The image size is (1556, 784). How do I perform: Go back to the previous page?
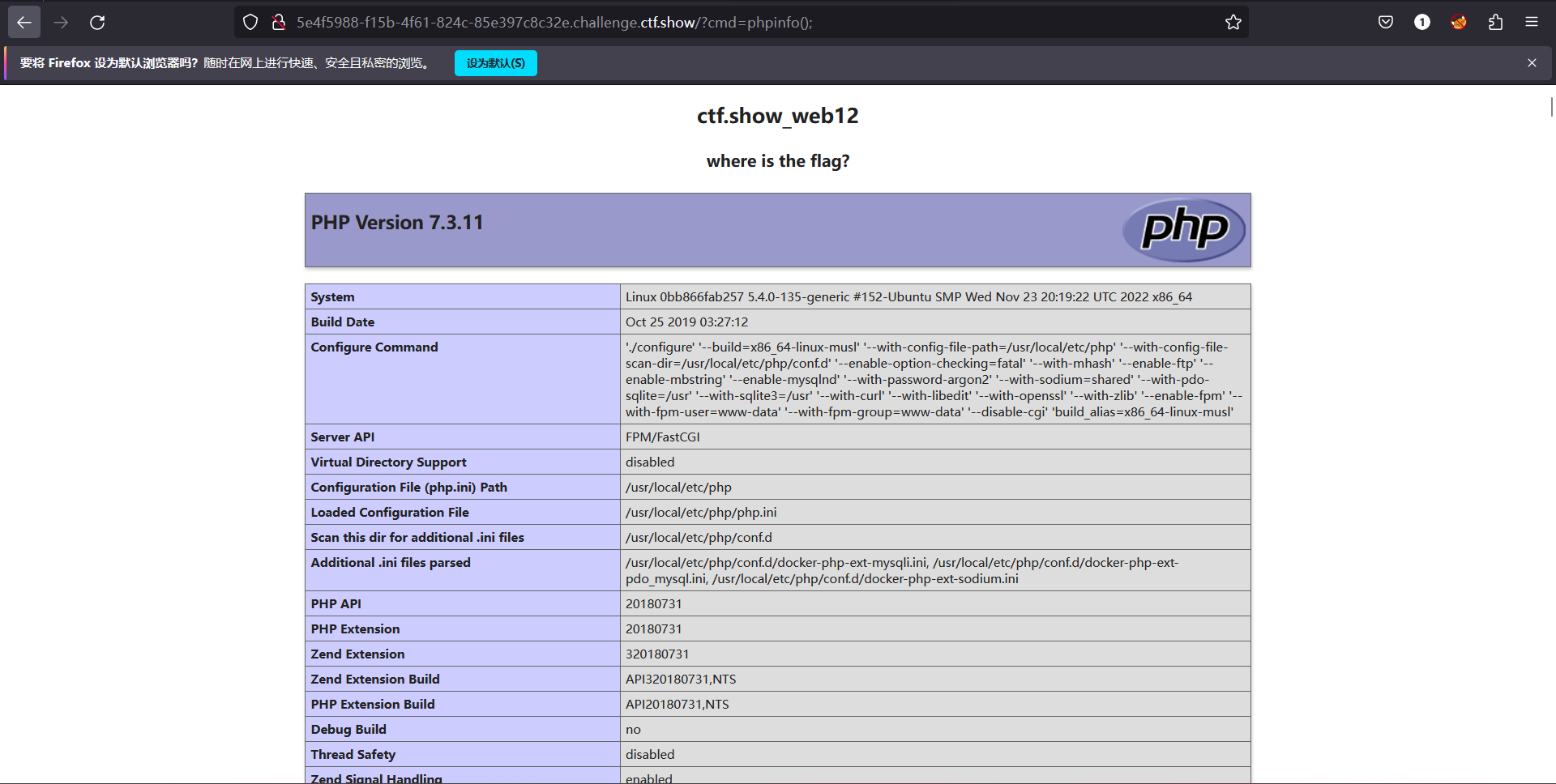click(x=24, y=23)
